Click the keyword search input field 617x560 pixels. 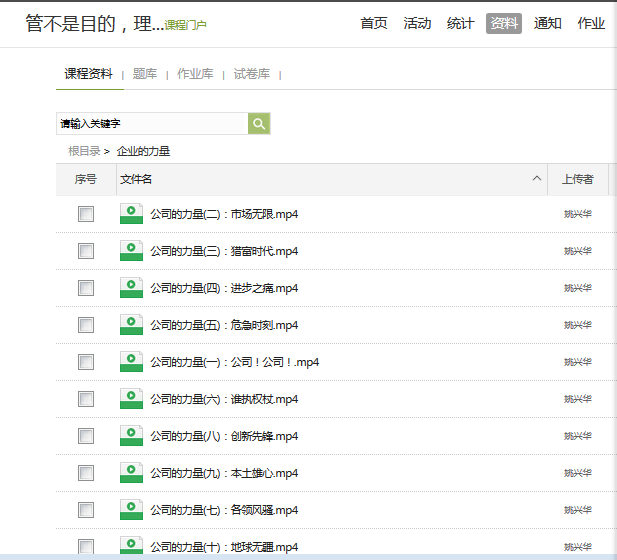click(151, 124)
